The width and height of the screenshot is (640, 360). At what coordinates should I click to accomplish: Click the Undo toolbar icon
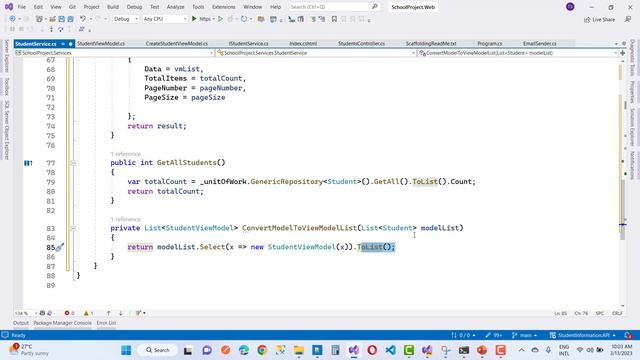pyautogui.click(x=83, y=19)
